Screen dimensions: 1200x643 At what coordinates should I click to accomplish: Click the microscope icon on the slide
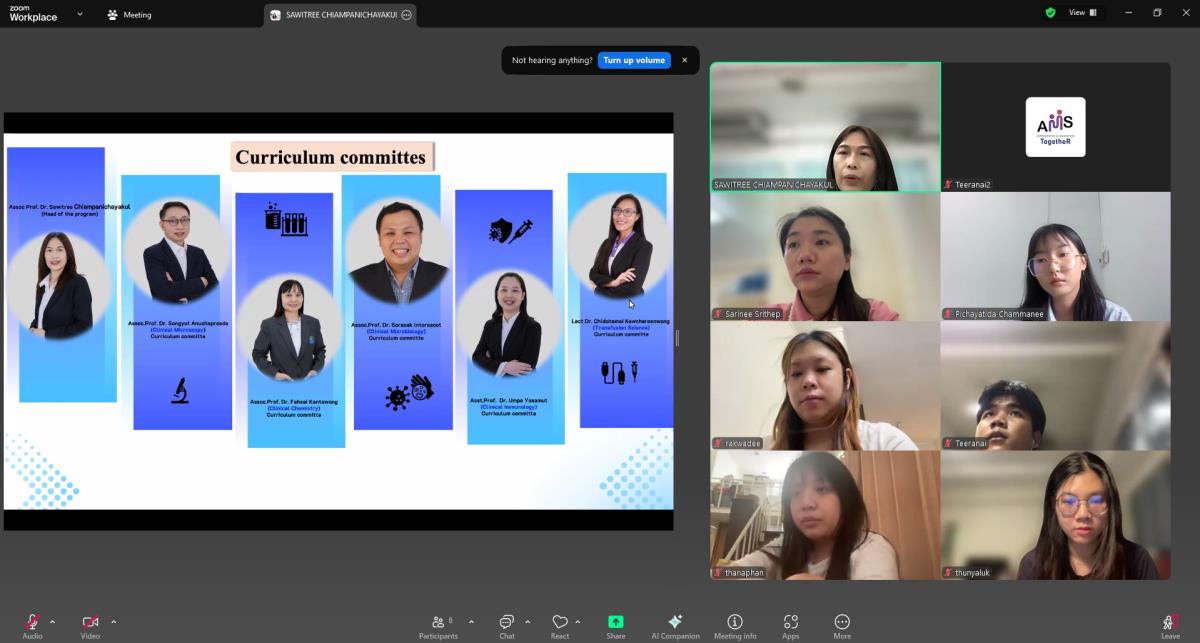click(180, 389)
